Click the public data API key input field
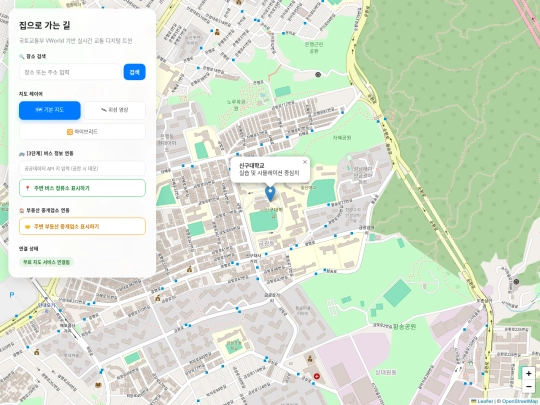The width and height of the screenshot is (540, 405). (x=82, y=168)
